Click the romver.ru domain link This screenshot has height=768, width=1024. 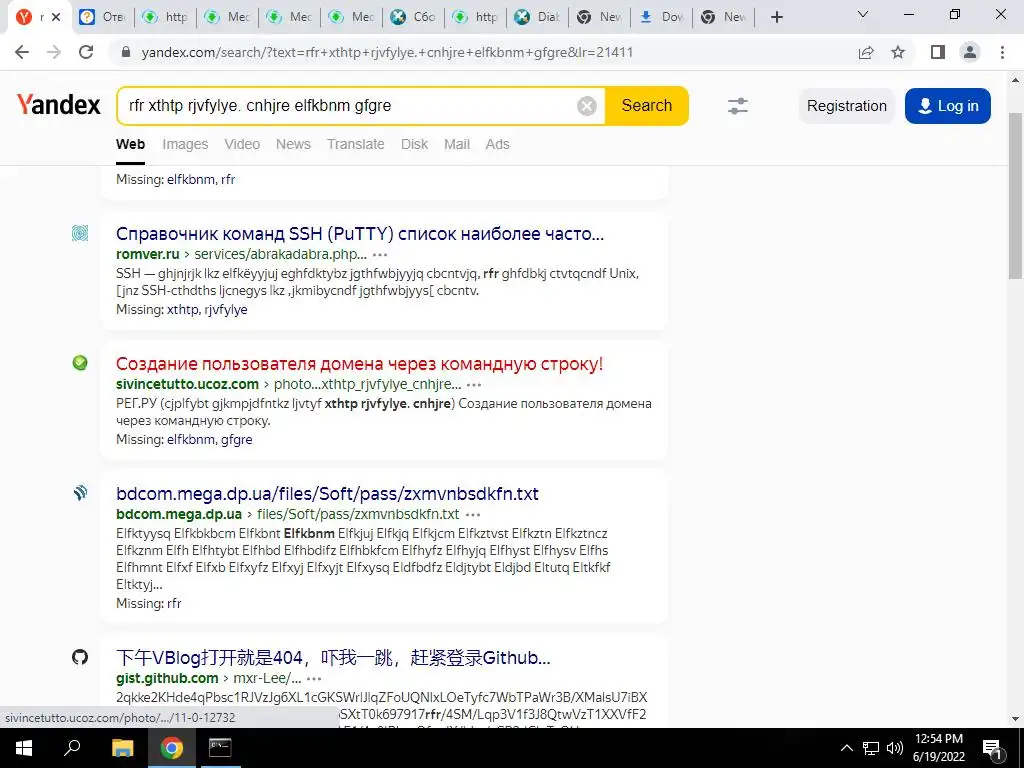coord(148,254)
